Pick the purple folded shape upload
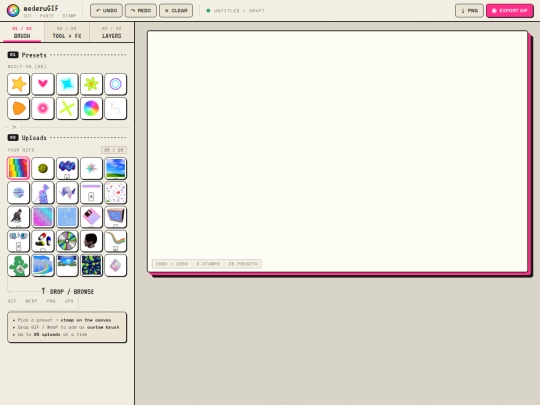This screenshot has width=540, height=405. (x=67, y=193)
